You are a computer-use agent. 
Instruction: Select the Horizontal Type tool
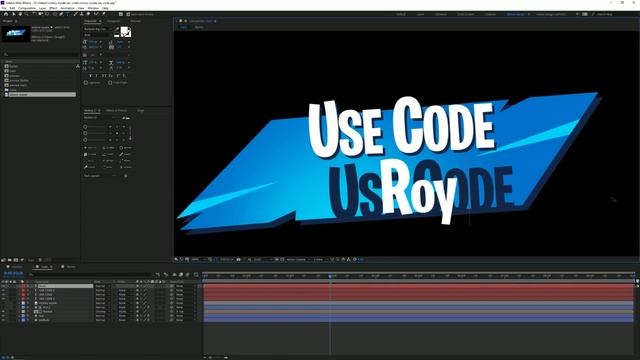68,14
